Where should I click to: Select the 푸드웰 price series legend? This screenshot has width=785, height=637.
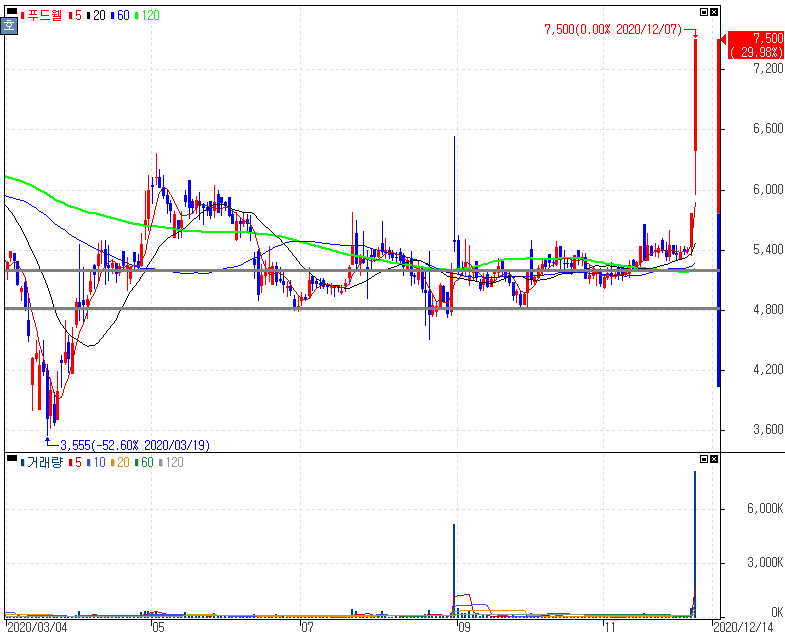41,16
